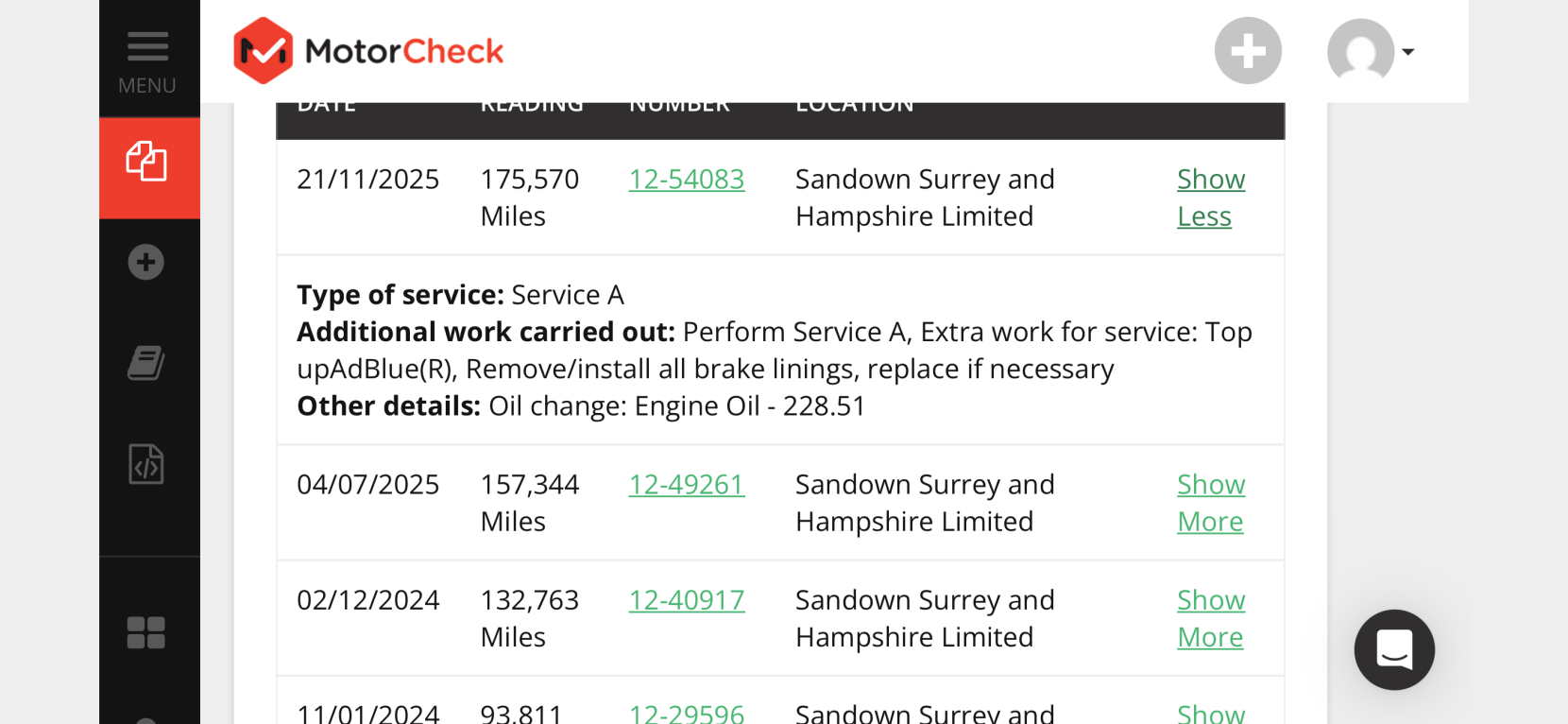This screenshot has width=1568, height=724.
Task: Click the 04/07/2025 service record row
Action: (x=780, y=503)
